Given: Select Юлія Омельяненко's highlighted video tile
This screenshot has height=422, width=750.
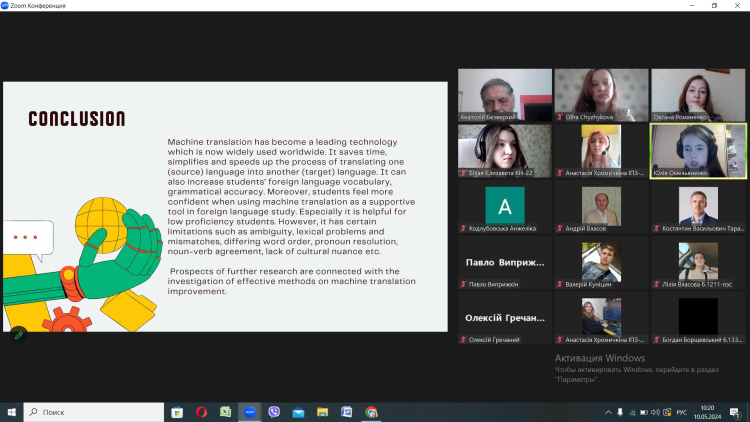Looking at the screenshot, I should click(x=698, y=151).
